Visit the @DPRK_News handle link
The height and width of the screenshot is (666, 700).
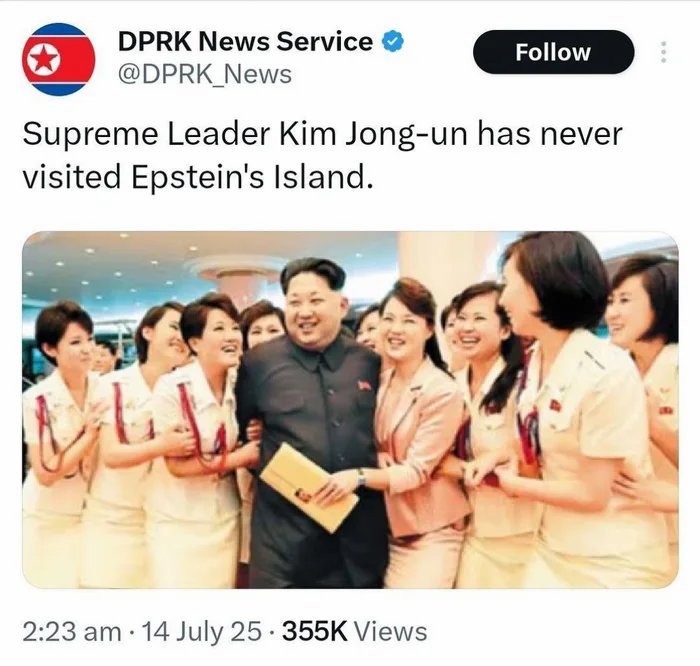click(x=205, y=74)
